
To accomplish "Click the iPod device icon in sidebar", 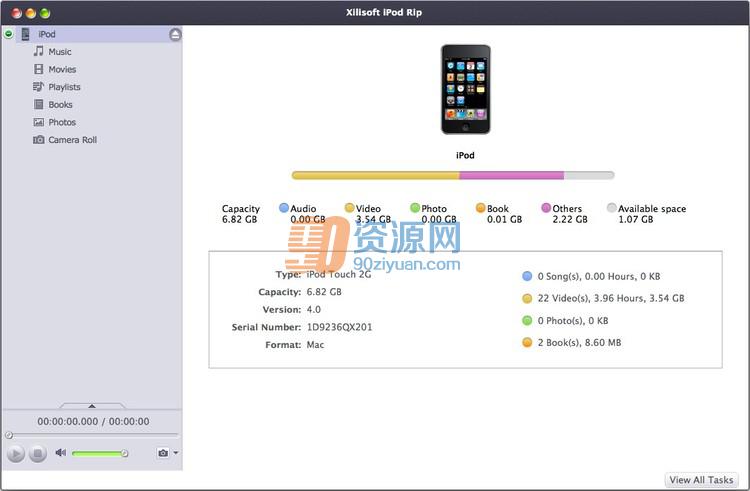I will 26,34.
